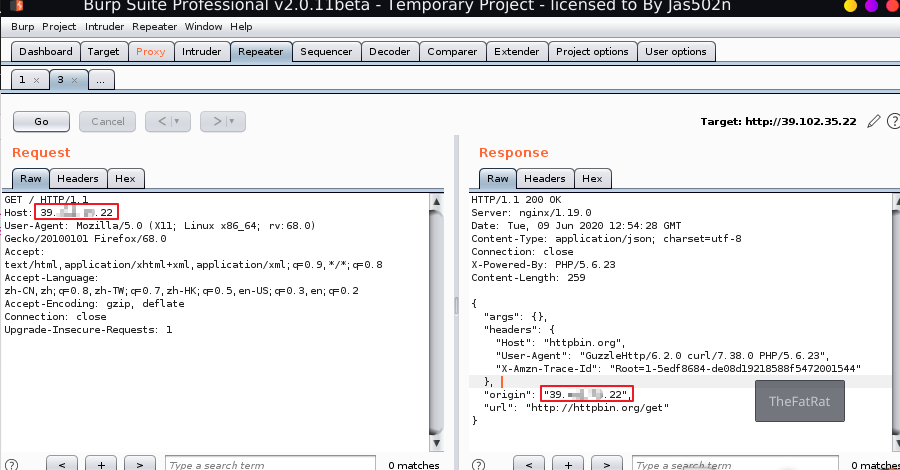Click the pencil icon to edit target

(873, 121)
